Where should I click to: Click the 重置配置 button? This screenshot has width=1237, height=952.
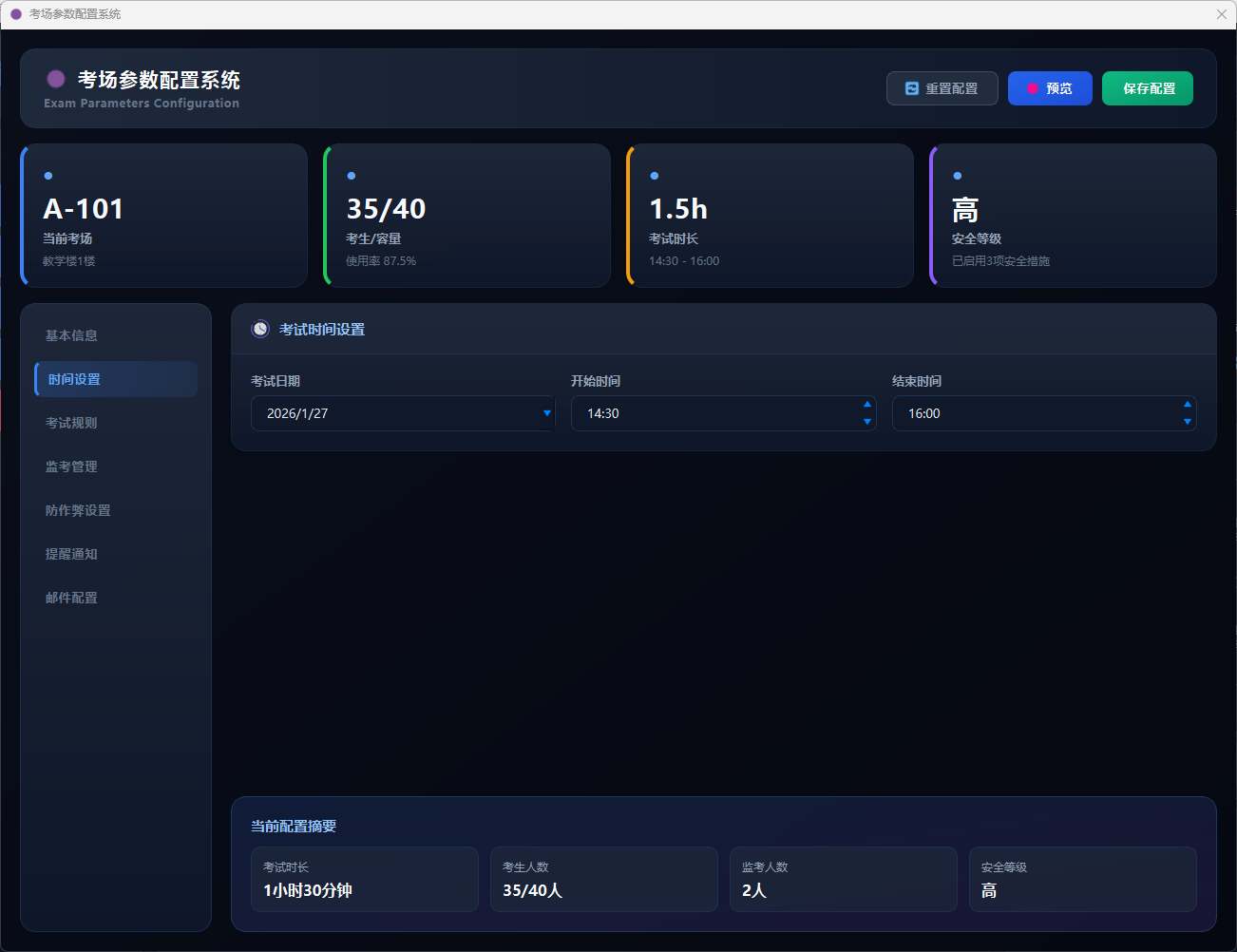pos(942,88)
